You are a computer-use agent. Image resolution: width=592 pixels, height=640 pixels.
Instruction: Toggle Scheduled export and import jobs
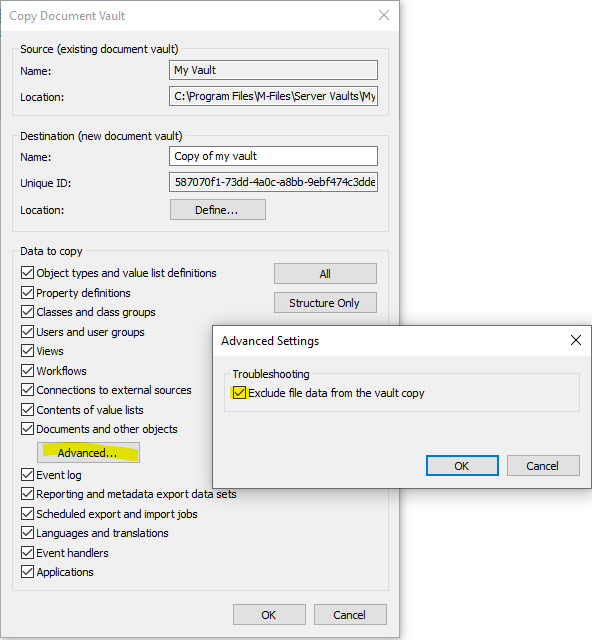coord(27,513)
